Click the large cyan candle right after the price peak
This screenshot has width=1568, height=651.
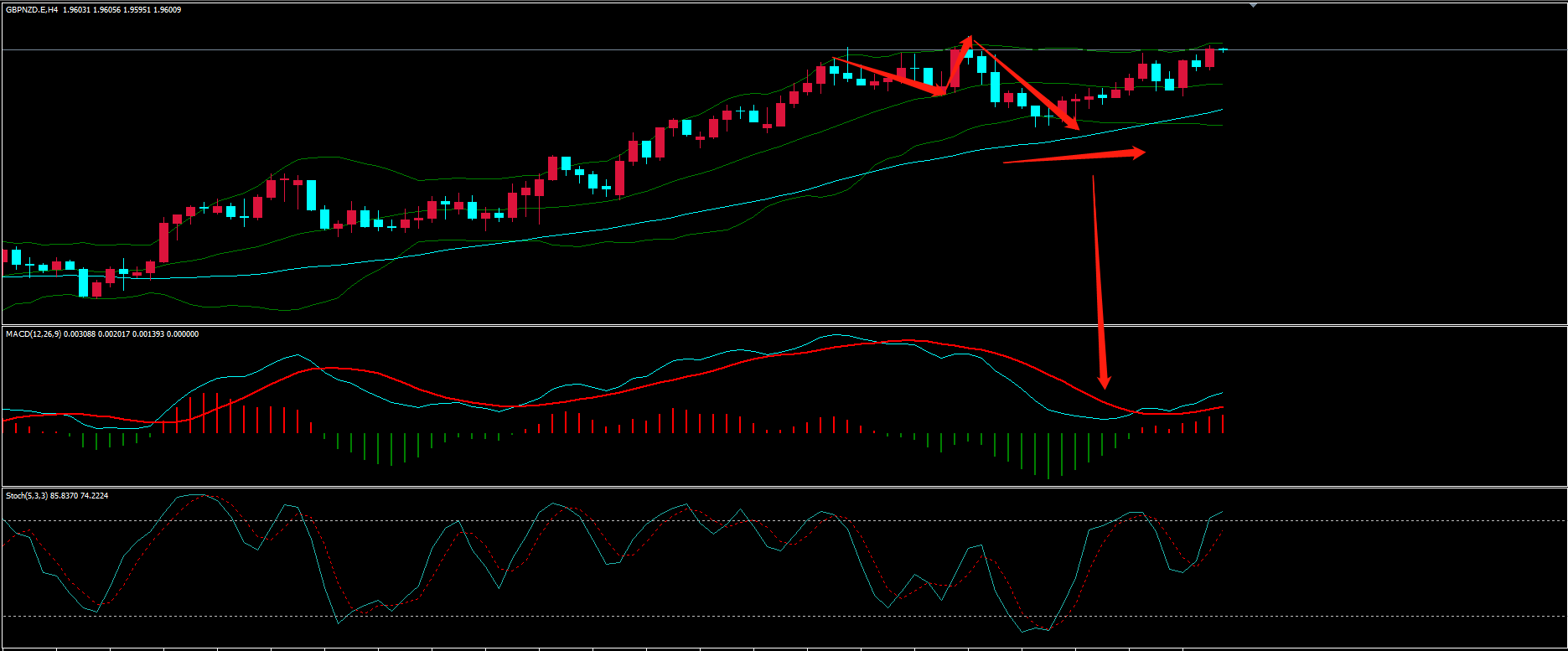coord(995,87)
